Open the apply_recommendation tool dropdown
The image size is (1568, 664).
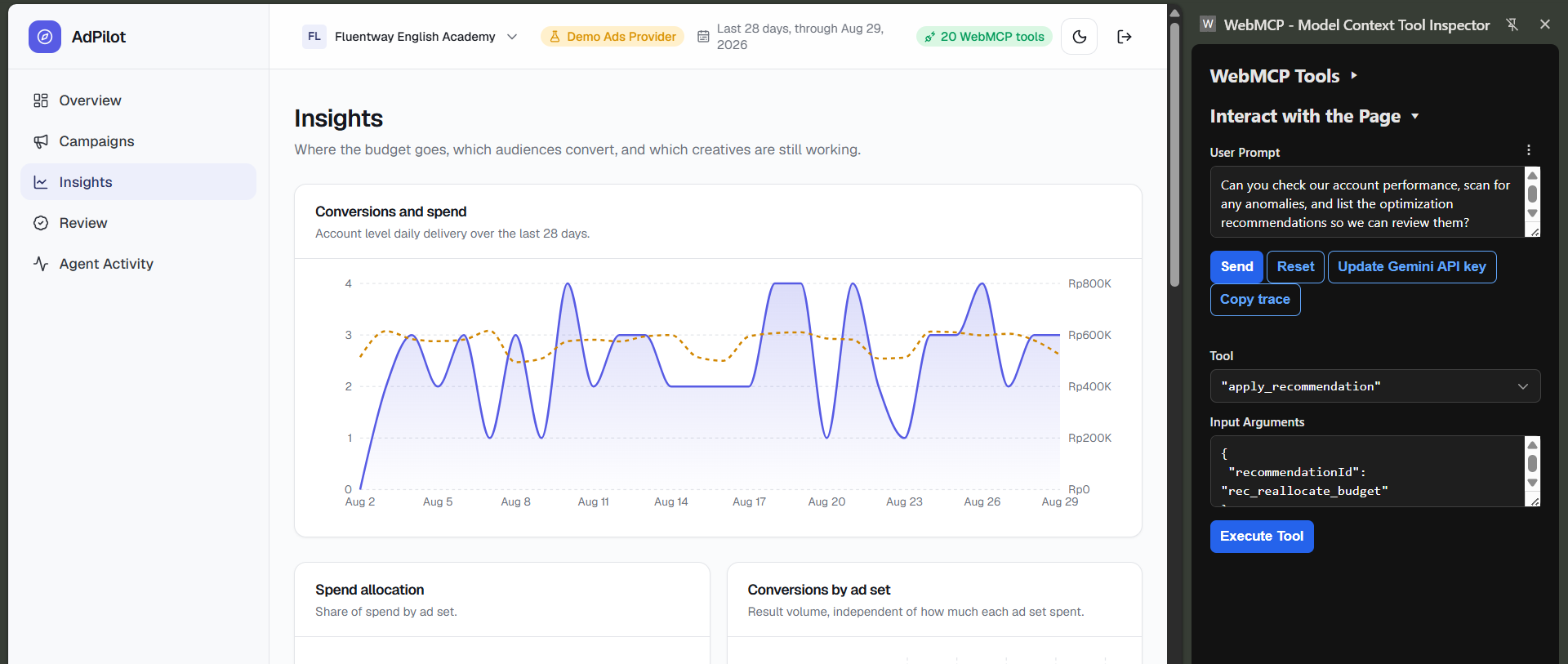[x=1375, y=386]
